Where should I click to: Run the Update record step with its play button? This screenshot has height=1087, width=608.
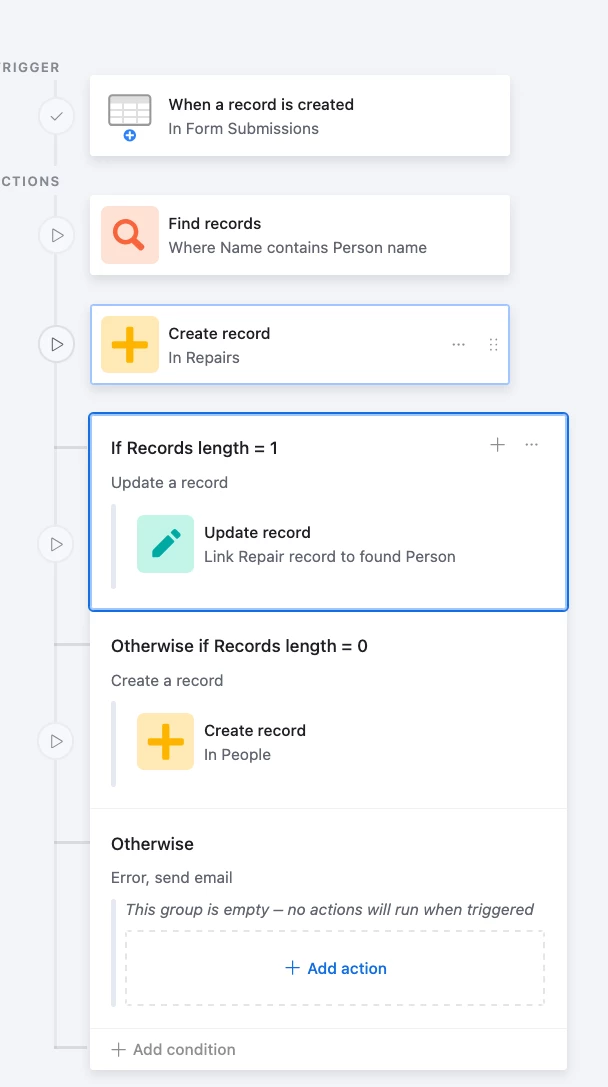(57, 544)
